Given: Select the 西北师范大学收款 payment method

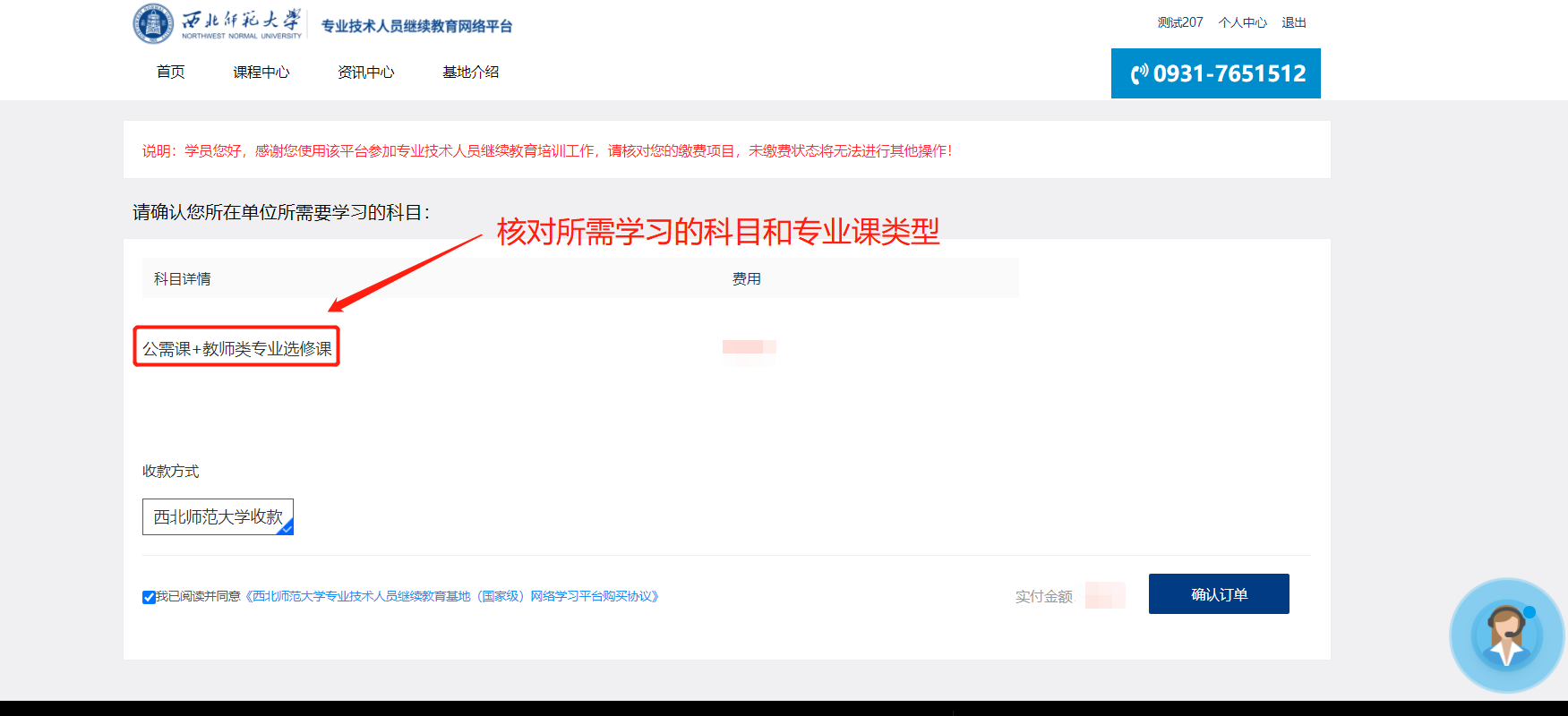Looking at the screenshot, I should (218, 516).
